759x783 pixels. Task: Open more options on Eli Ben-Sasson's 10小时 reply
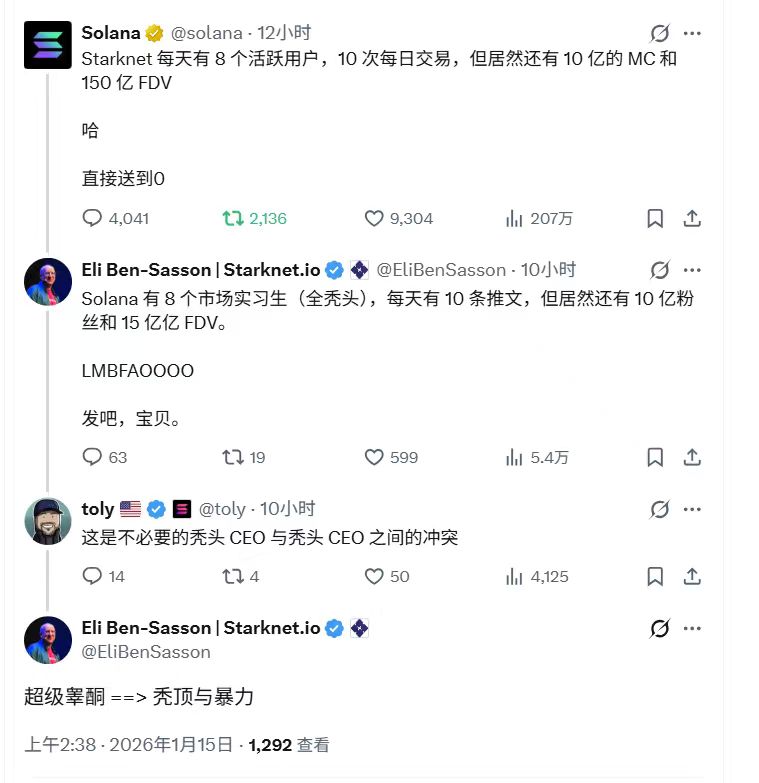coord(692,270)
